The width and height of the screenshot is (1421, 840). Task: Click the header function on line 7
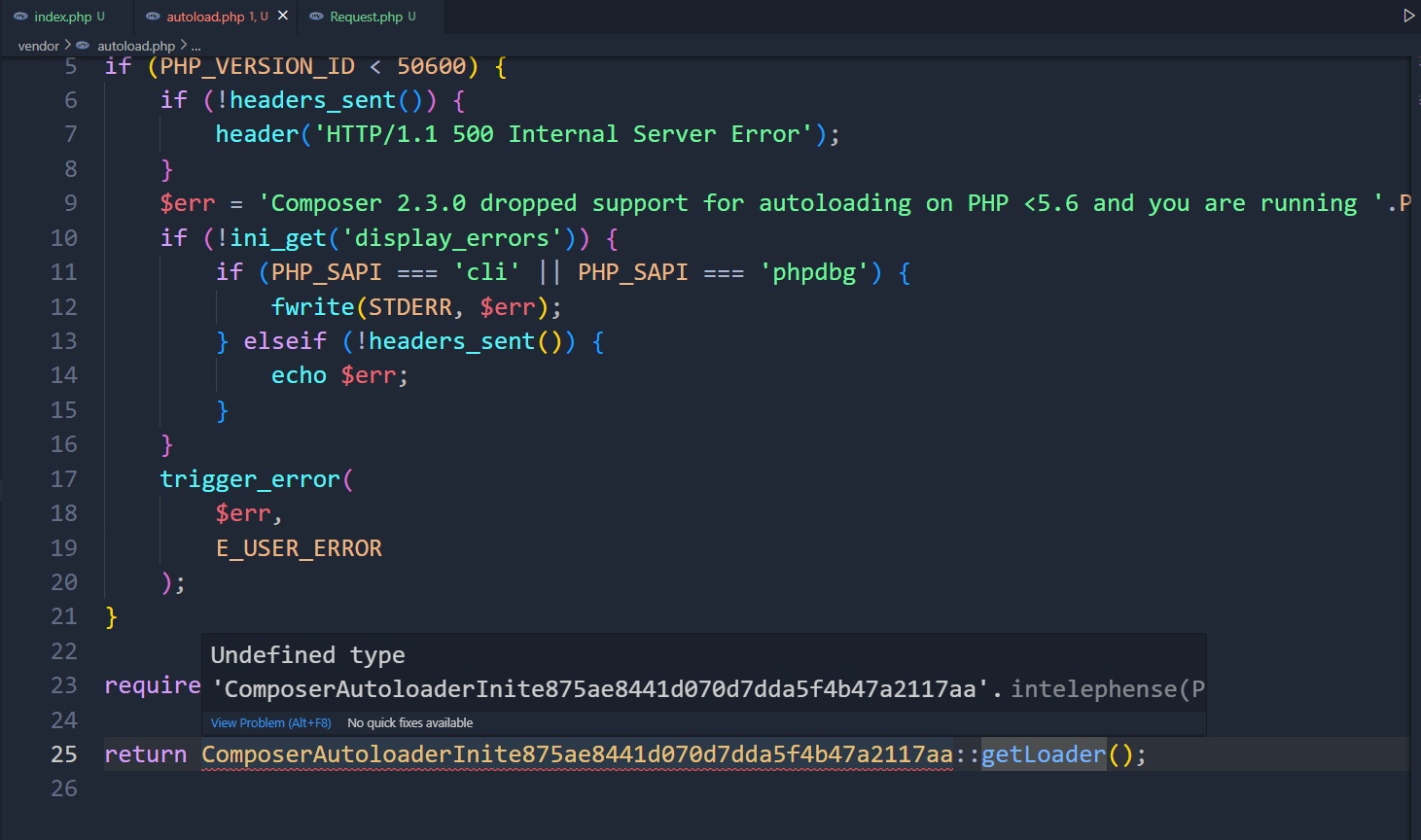click(257, 134)
